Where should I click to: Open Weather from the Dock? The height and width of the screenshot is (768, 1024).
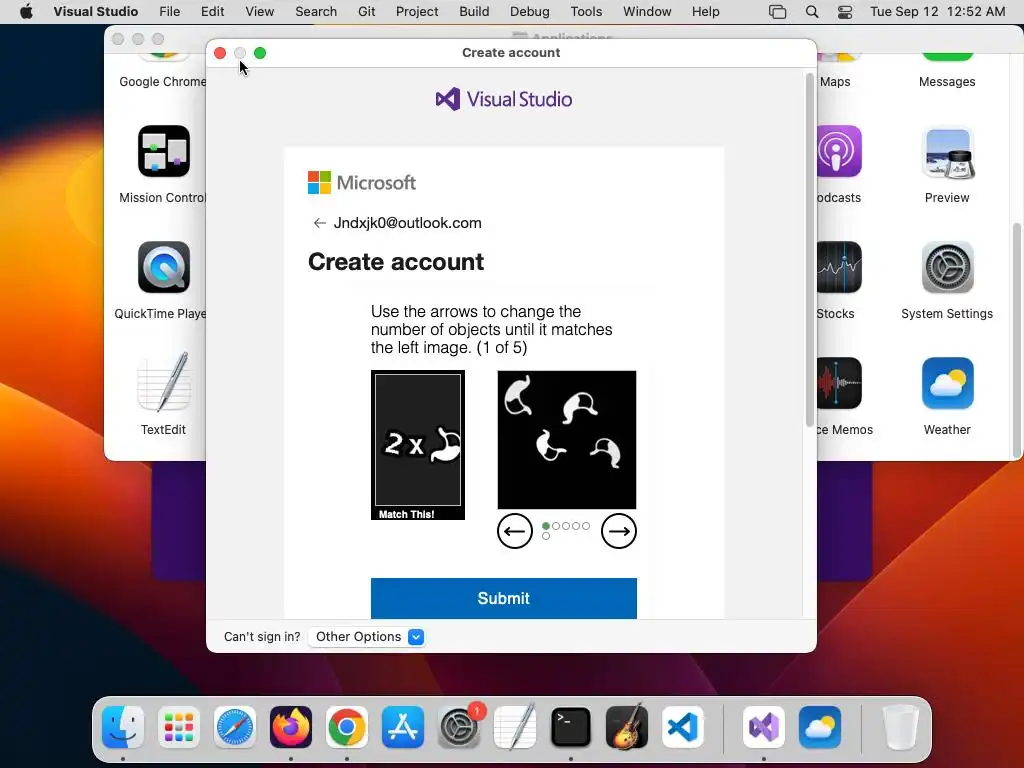[x=820, y=727]
